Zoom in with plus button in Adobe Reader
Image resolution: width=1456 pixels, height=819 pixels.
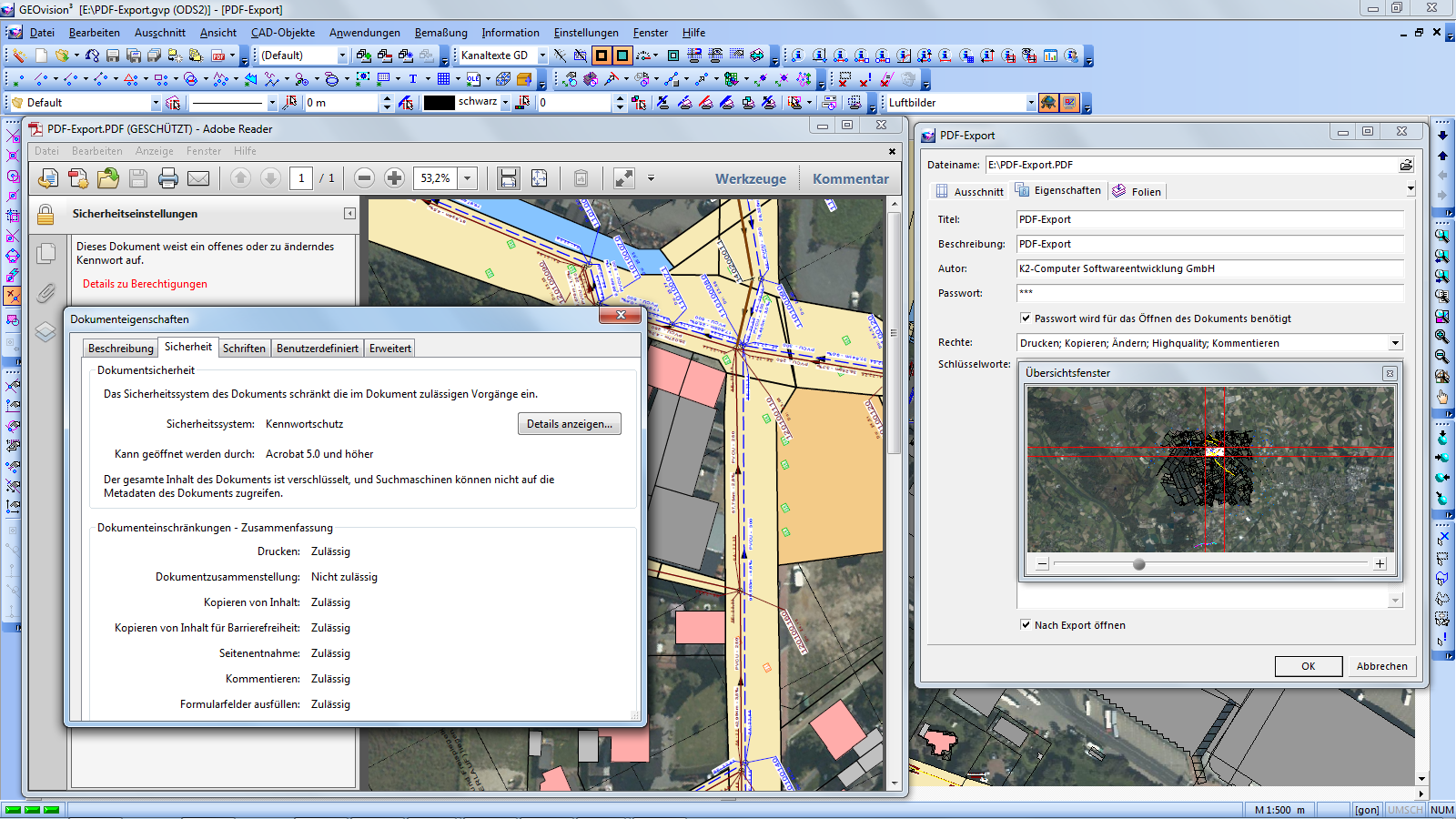[394, 178]
